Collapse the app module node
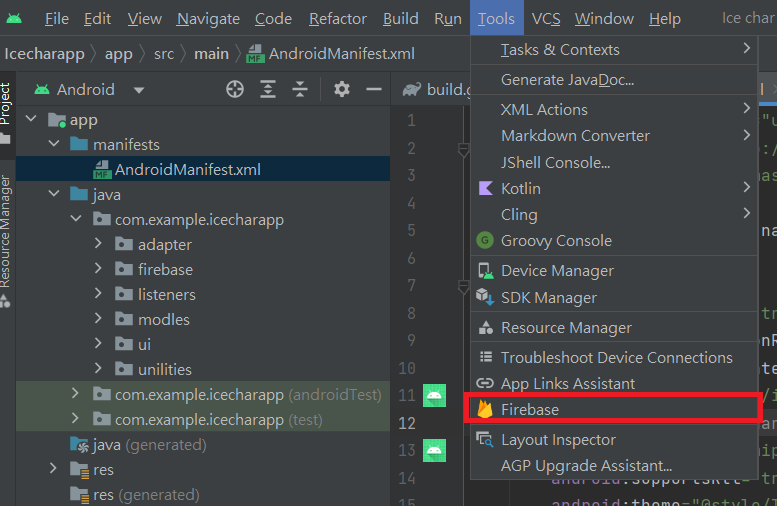Screen dimensions: 777x506 [31, 119]
